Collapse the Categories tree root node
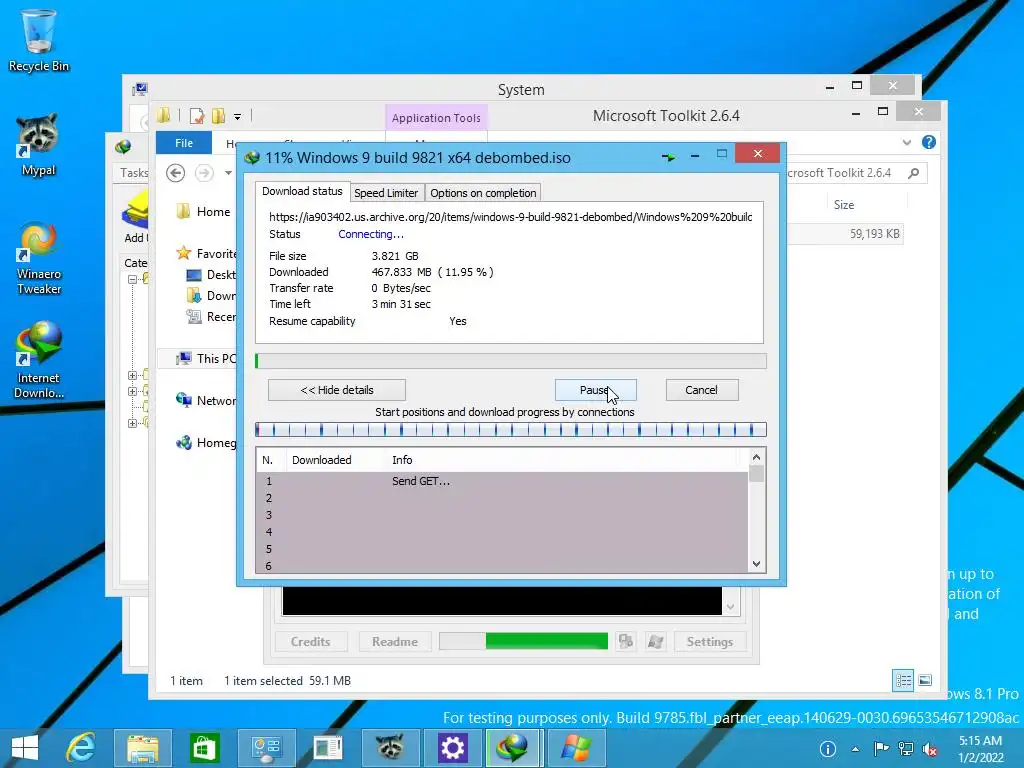The image size is (1024, 768). pyautogui.click(x=132, y=279)
